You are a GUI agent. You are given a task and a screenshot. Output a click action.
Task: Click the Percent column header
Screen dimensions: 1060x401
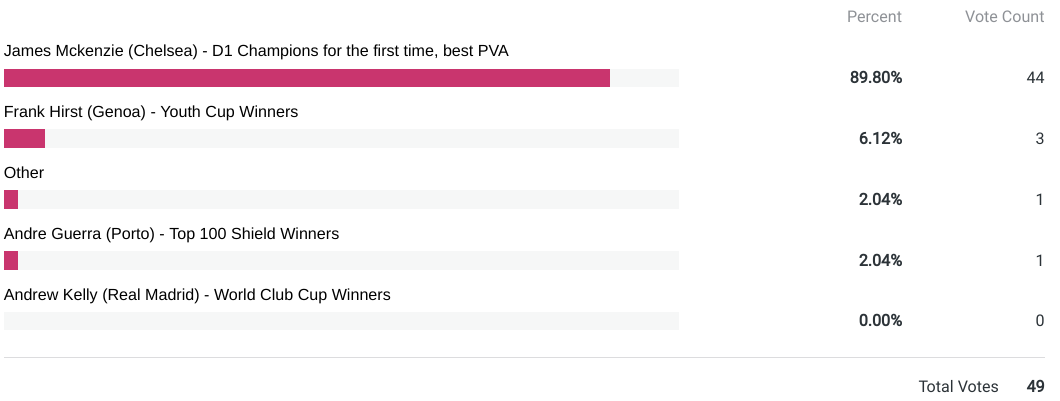point(874,17)
